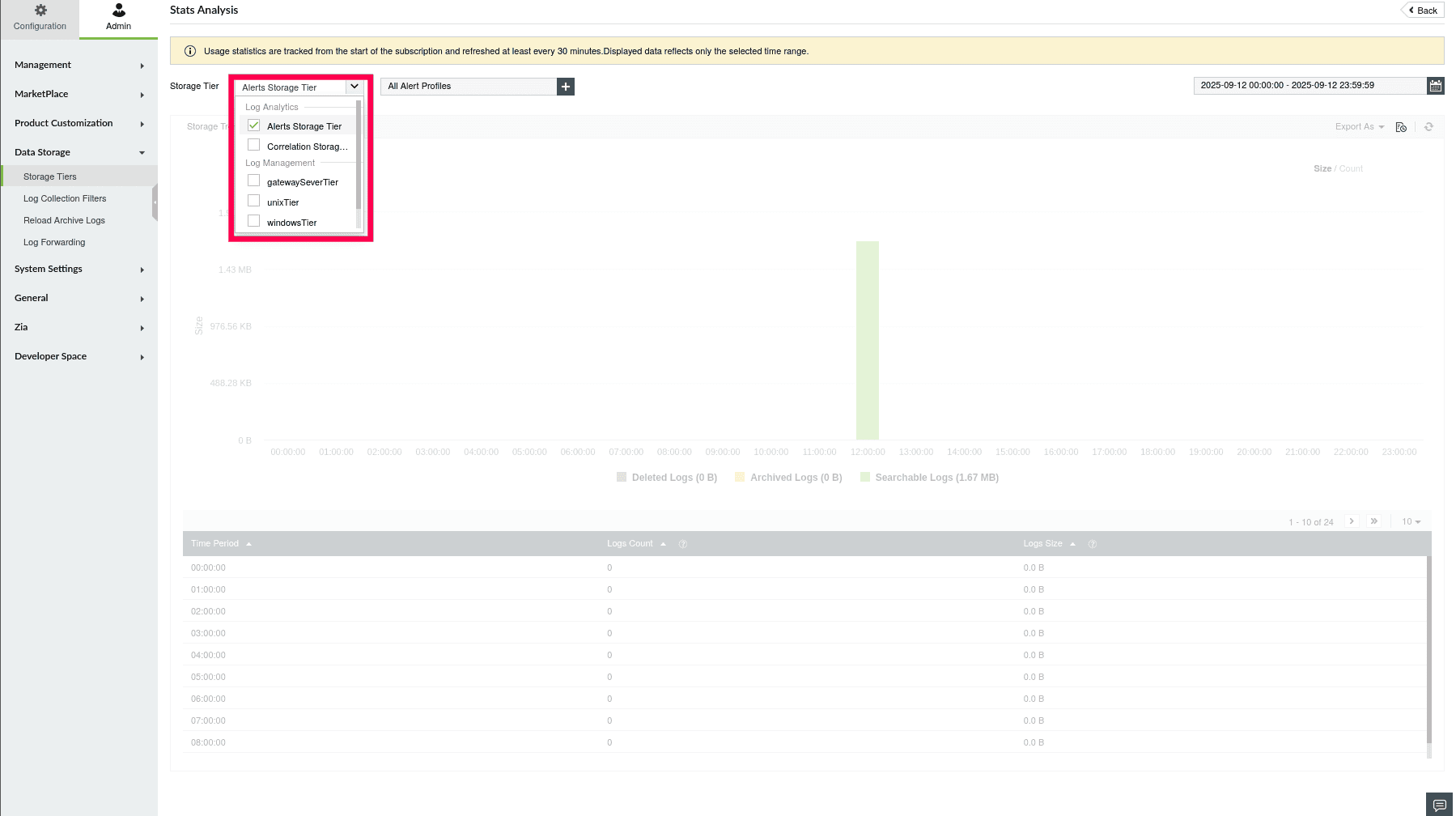Open Reload Archive Logs page
Image resolution: width=1456 pixels, height=816 pixels.
[64, 220]
